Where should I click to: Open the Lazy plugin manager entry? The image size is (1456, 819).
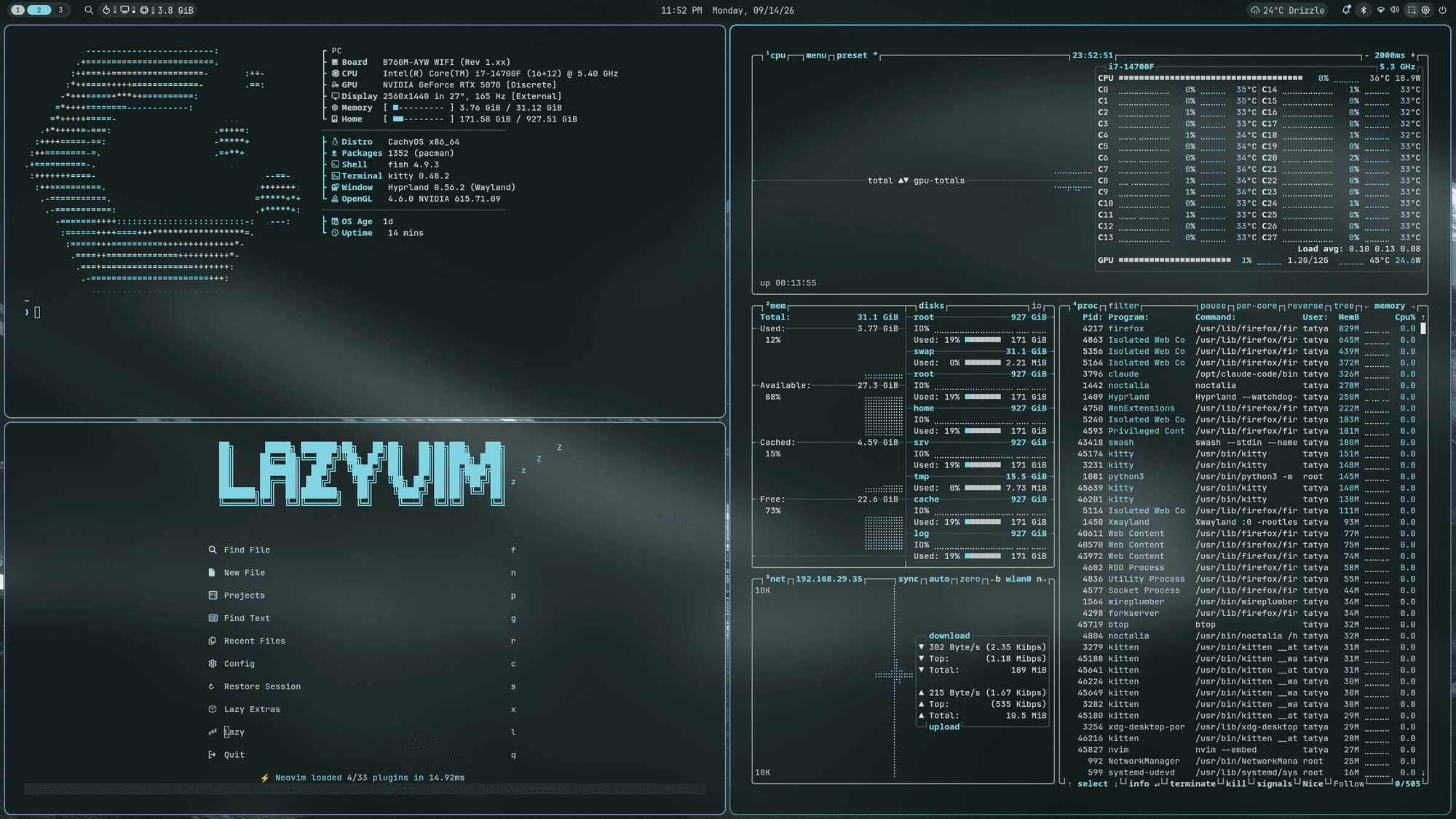click(x=363, y=732)
